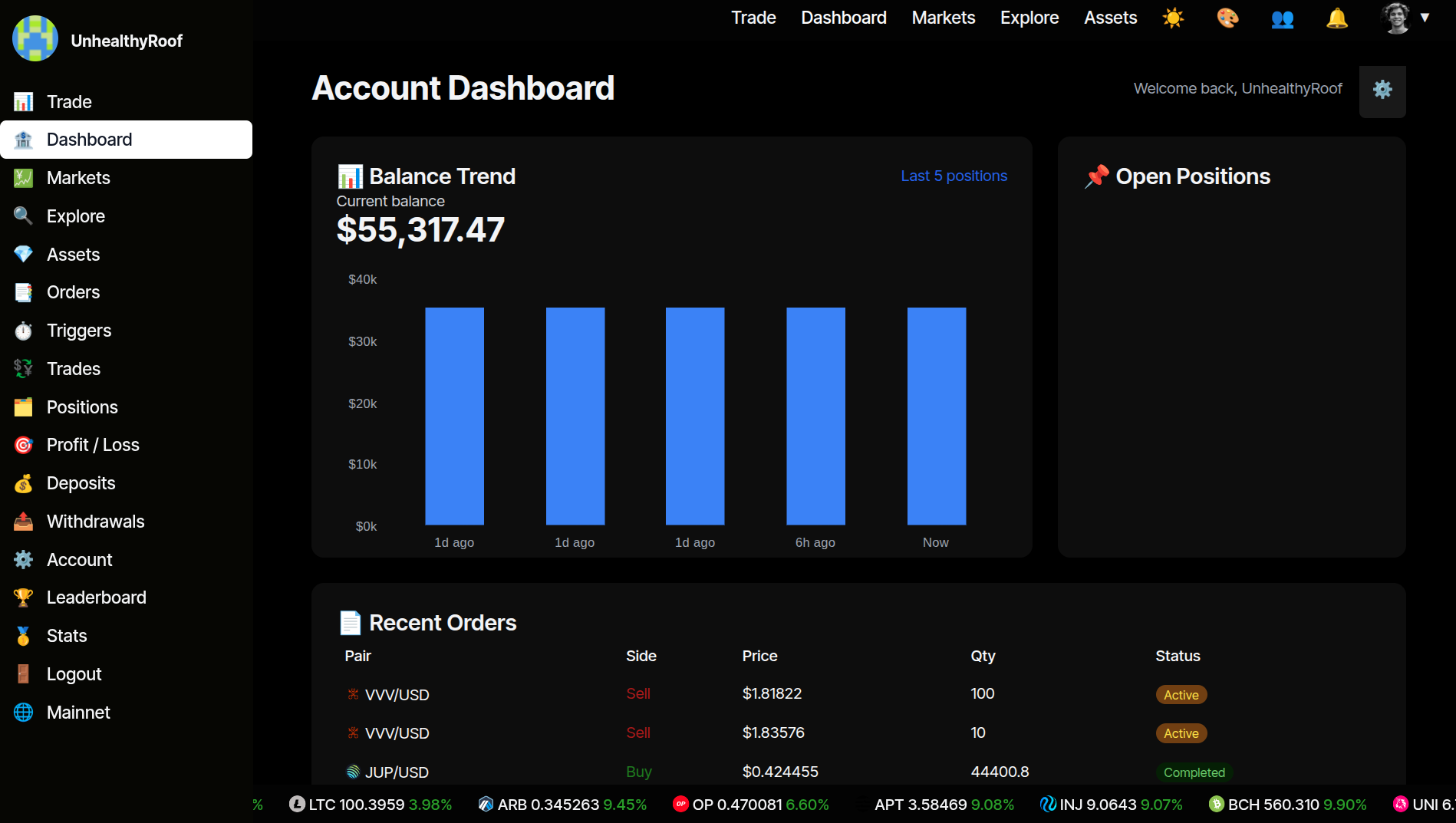1456x823 pixels.
Task: Click the Mainnet globe to switch network
Action: point(23,712)
